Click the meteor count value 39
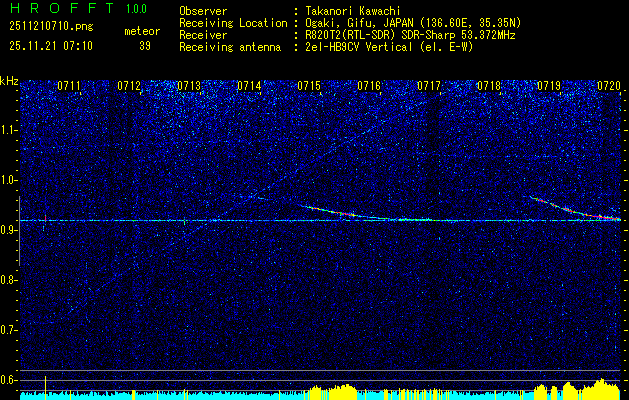 click(x=145, y=46)
